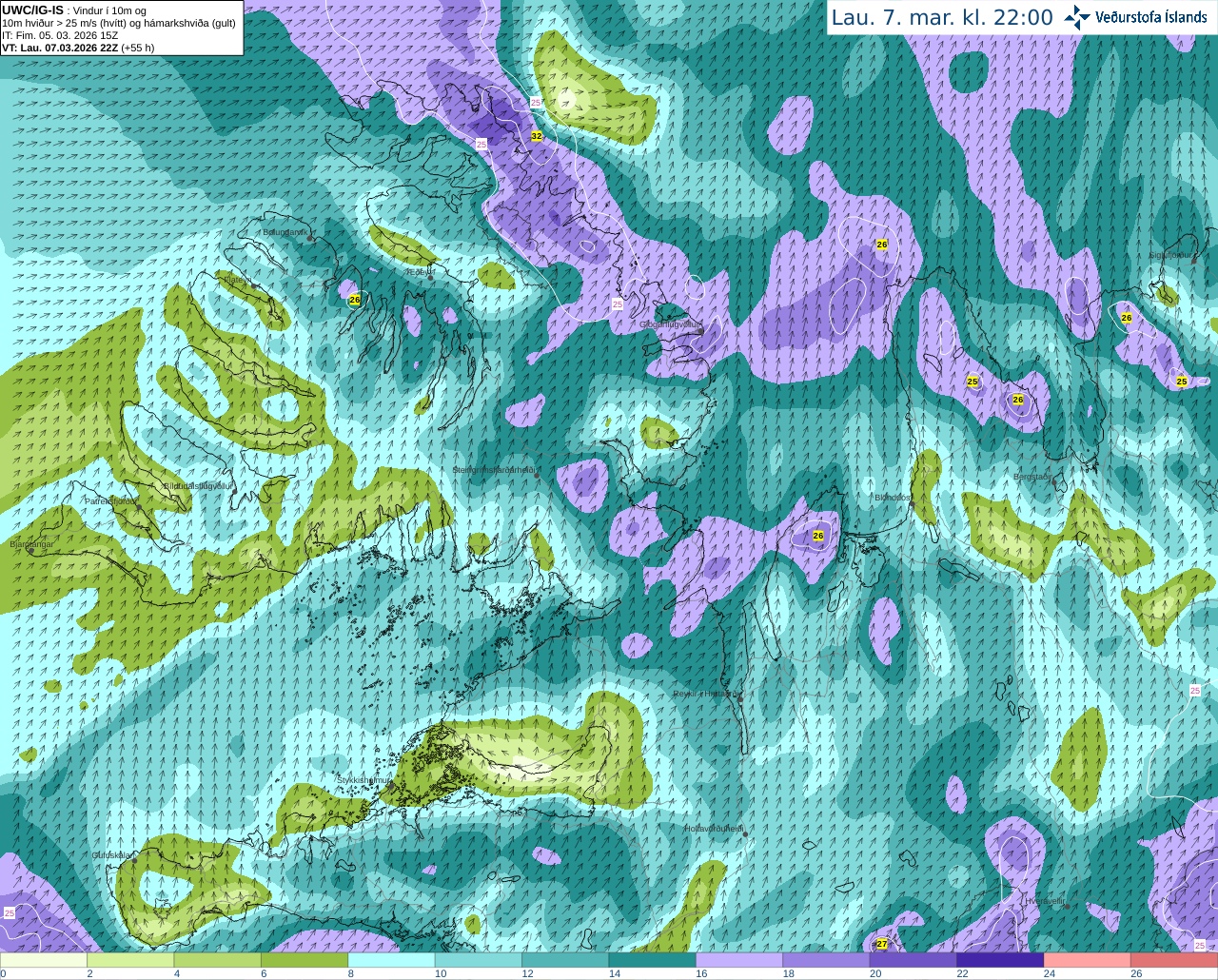This screenshot has height=980, width=1218.
Task: Click the Bíldudalsflugvöllur label
Action: click(199, 485)
